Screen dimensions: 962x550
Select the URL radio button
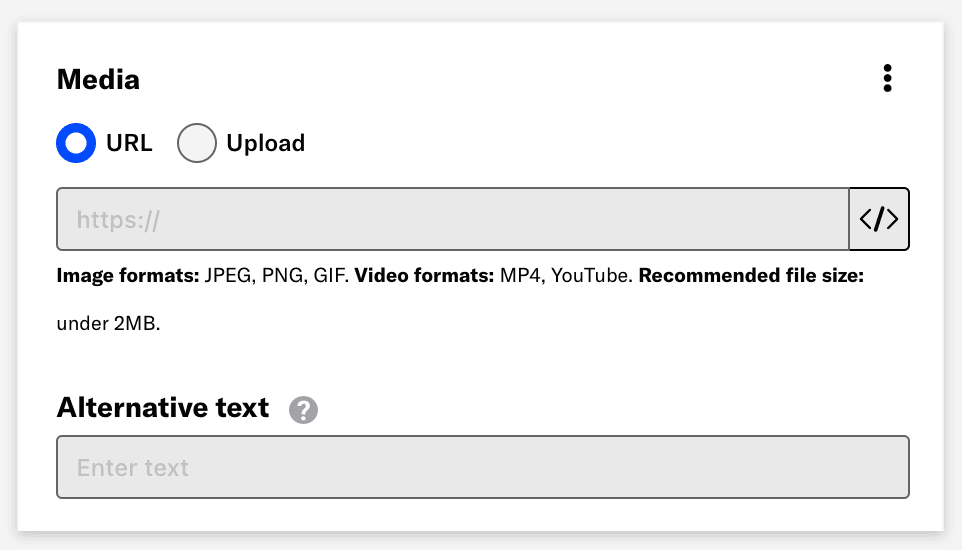tap(76, 143)
